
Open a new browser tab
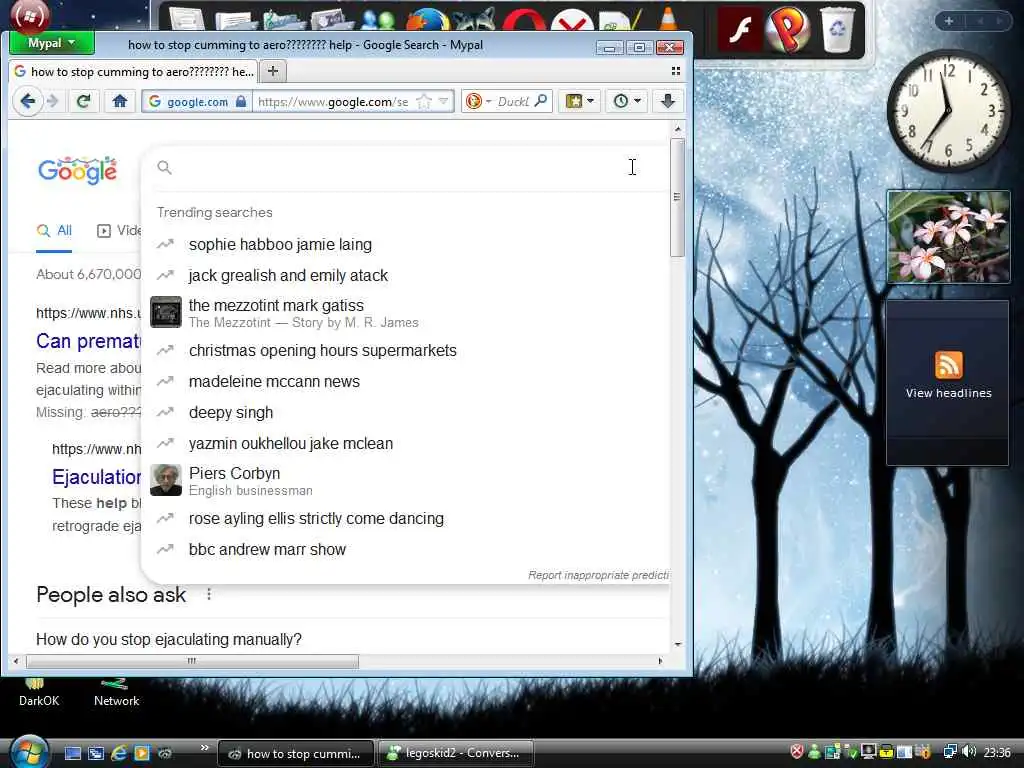click(x=273, y=71)
